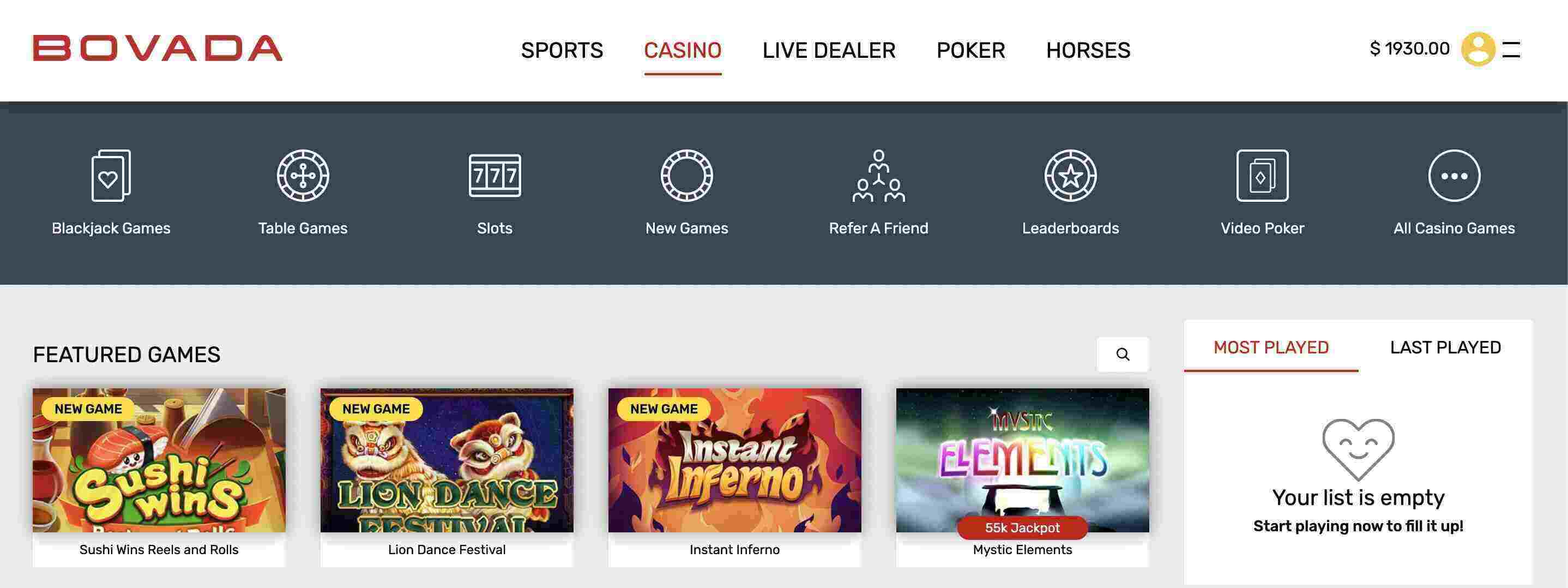Select the Table Games roulette icon
This screenshot has height=588, width=1568.
tap(303, 175)
